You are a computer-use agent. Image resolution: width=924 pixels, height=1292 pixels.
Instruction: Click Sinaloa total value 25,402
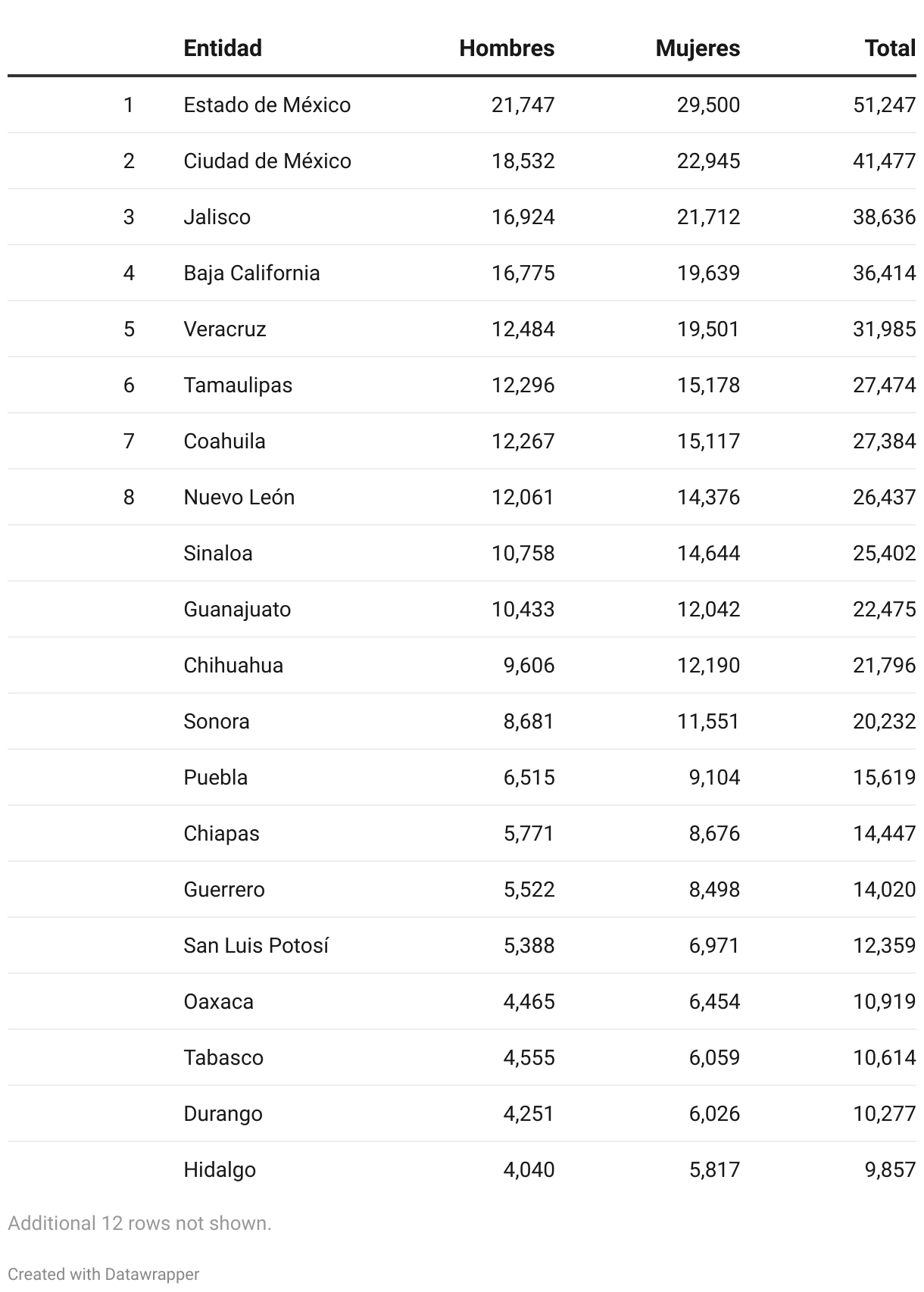click(x=885, y=553)
